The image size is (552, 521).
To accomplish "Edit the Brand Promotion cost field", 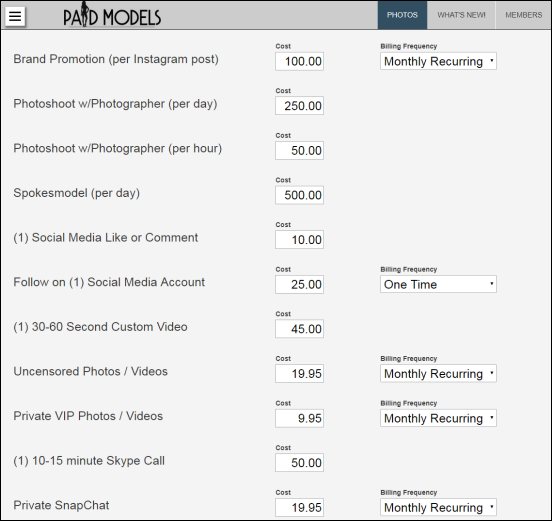I will click(299, 62).
